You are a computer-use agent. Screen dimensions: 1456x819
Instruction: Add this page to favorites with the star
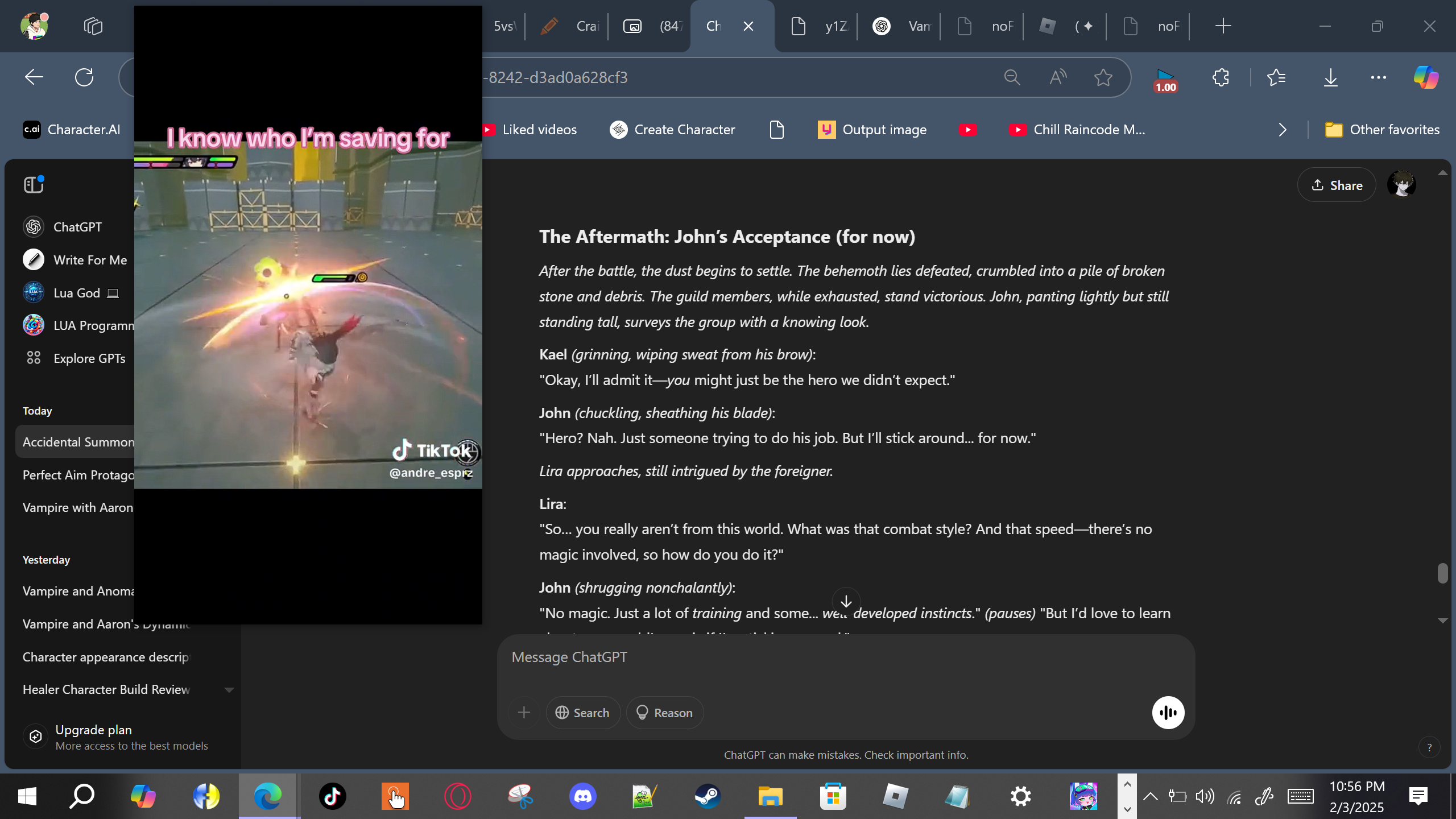click(1103, 77)
